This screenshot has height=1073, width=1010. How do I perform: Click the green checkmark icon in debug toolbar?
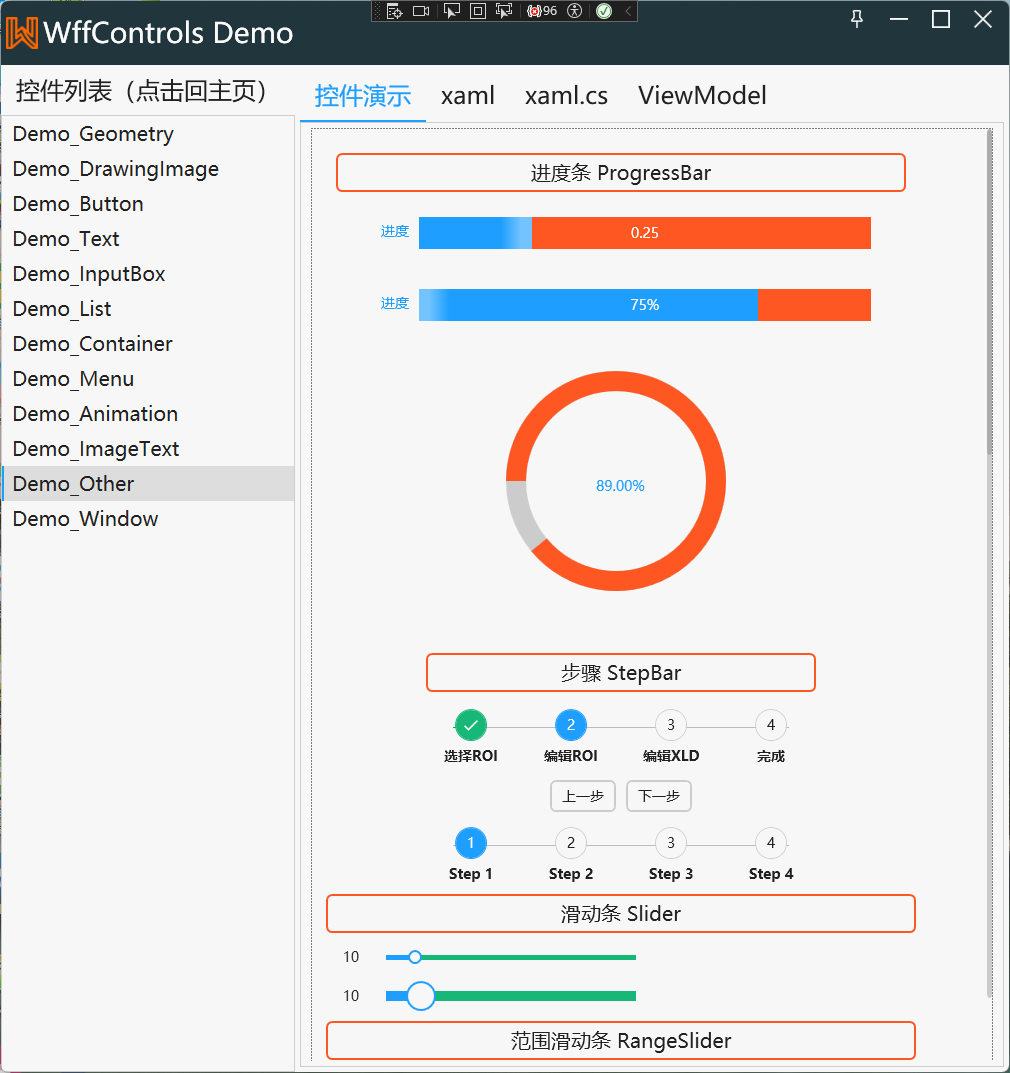click(604, 11)
